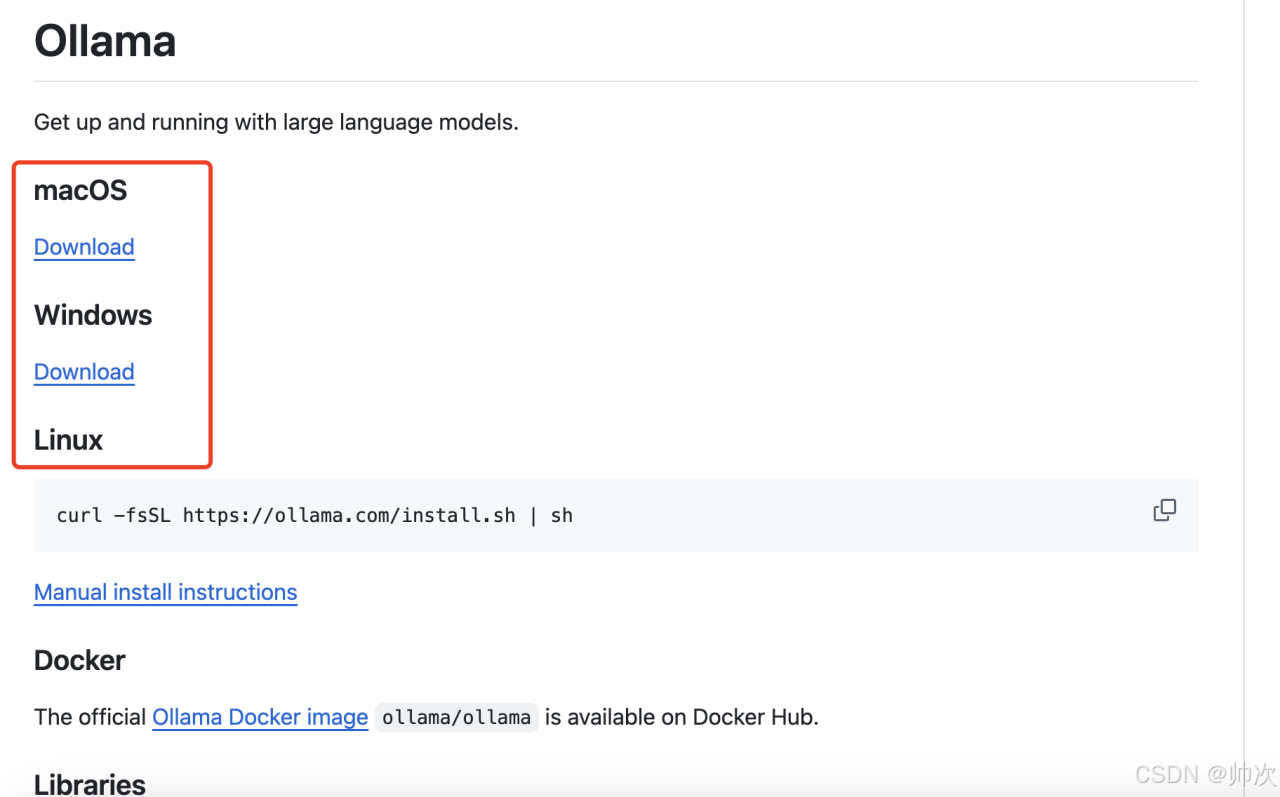The width and height of the screenshot is (1280, 797).
Task: Click the Windows heading
Action: tap(93, 315)
